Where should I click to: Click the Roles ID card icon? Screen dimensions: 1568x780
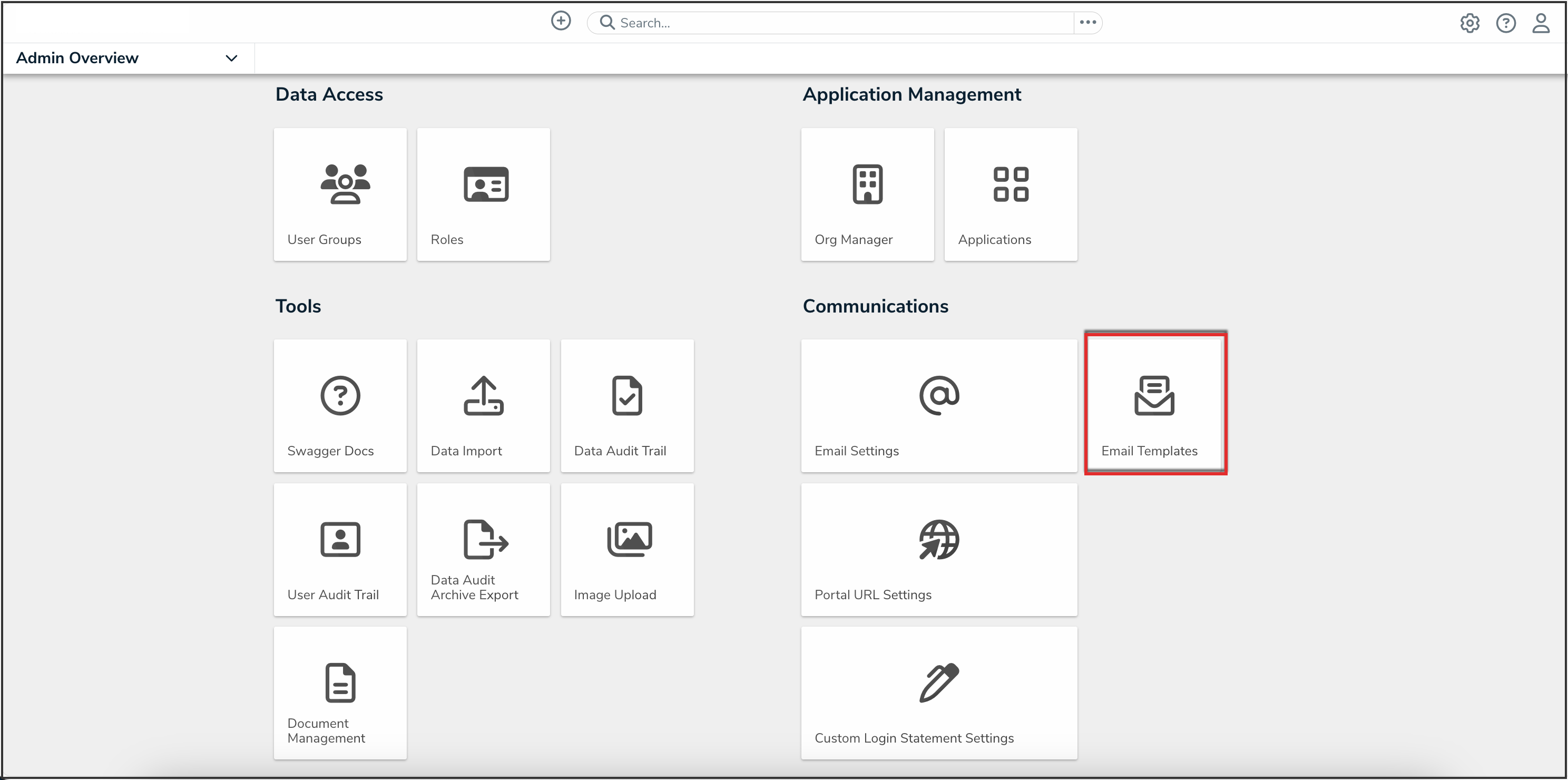click(x=486, y=184)
